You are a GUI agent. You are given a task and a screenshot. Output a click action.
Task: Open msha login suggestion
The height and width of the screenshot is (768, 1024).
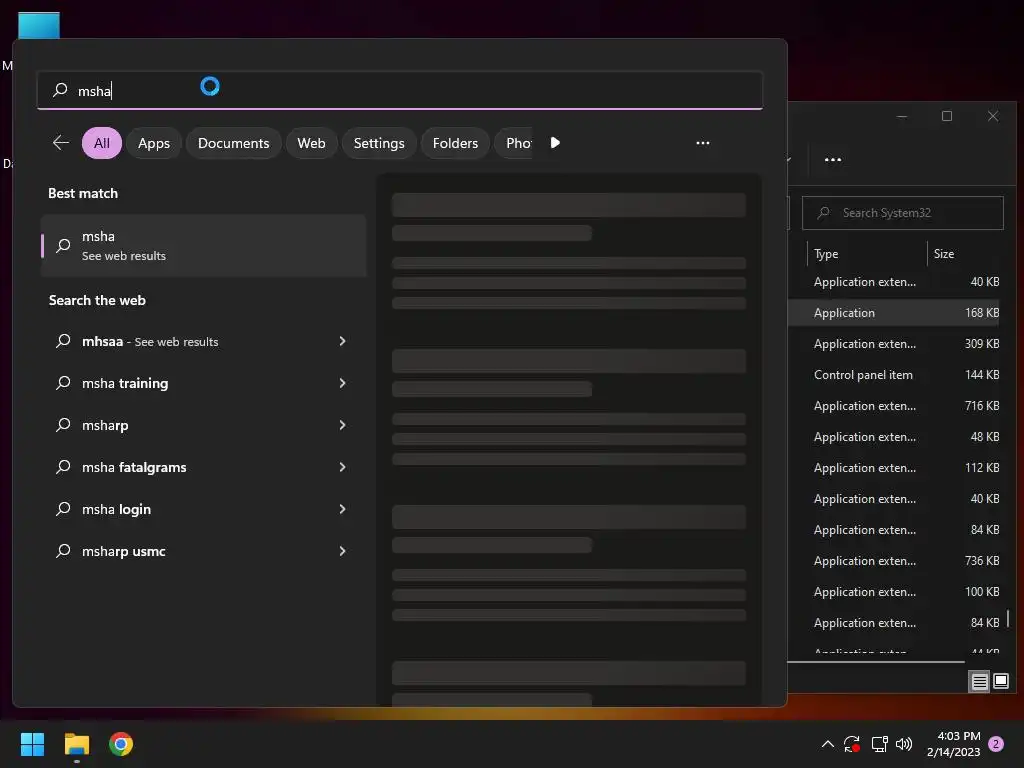click(x=203, y=509)
